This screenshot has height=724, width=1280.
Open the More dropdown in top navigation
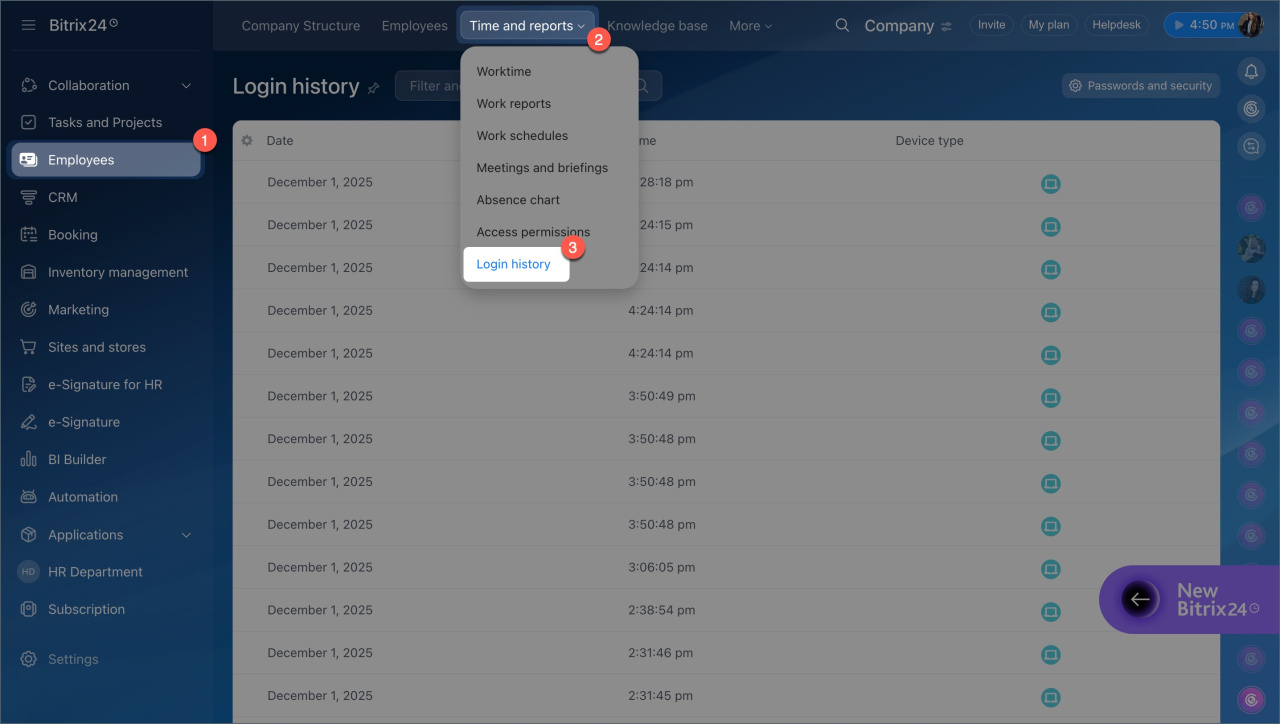click(x=750, y=26)
